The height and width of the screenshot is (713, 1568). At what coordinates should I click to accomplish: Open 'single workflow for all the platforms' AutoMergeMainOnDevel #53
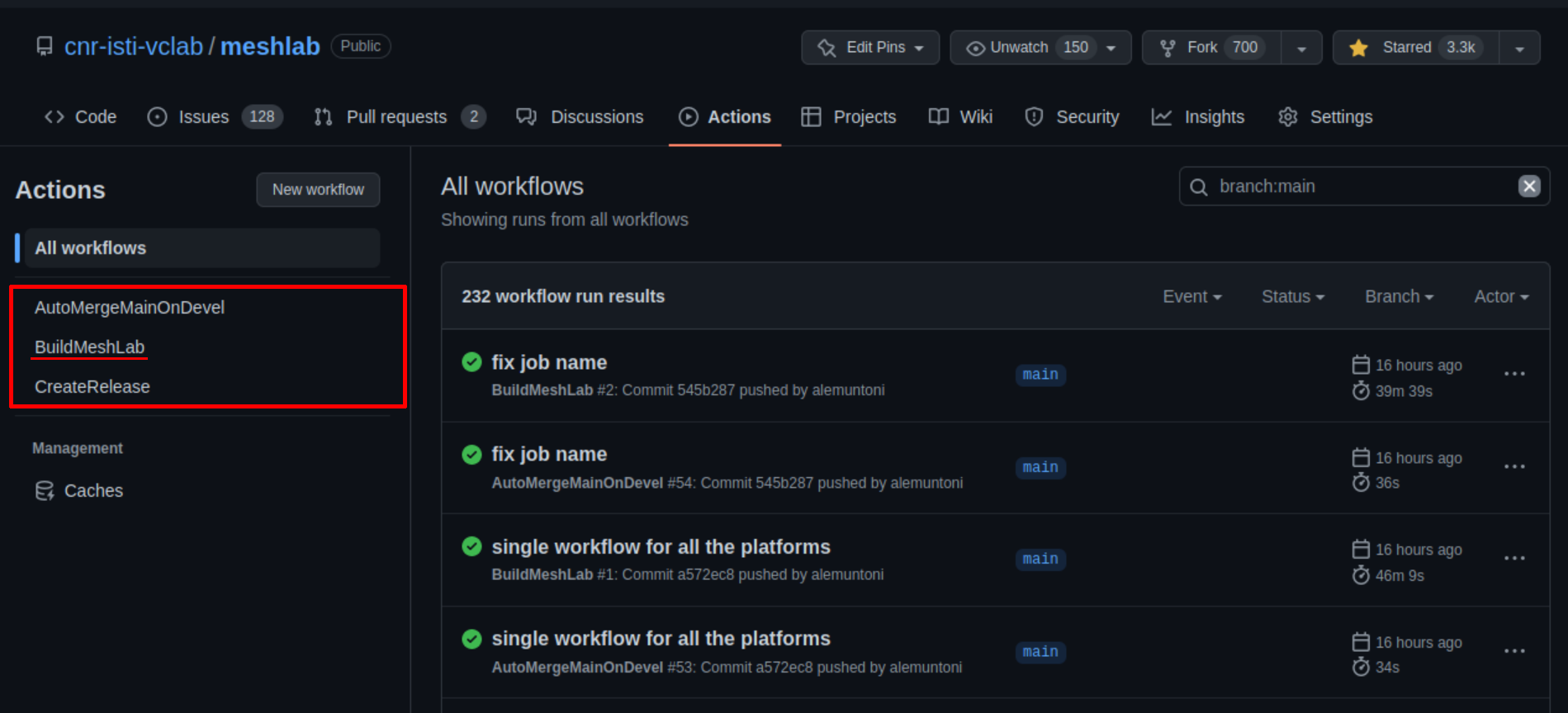[x=661, y=639]
